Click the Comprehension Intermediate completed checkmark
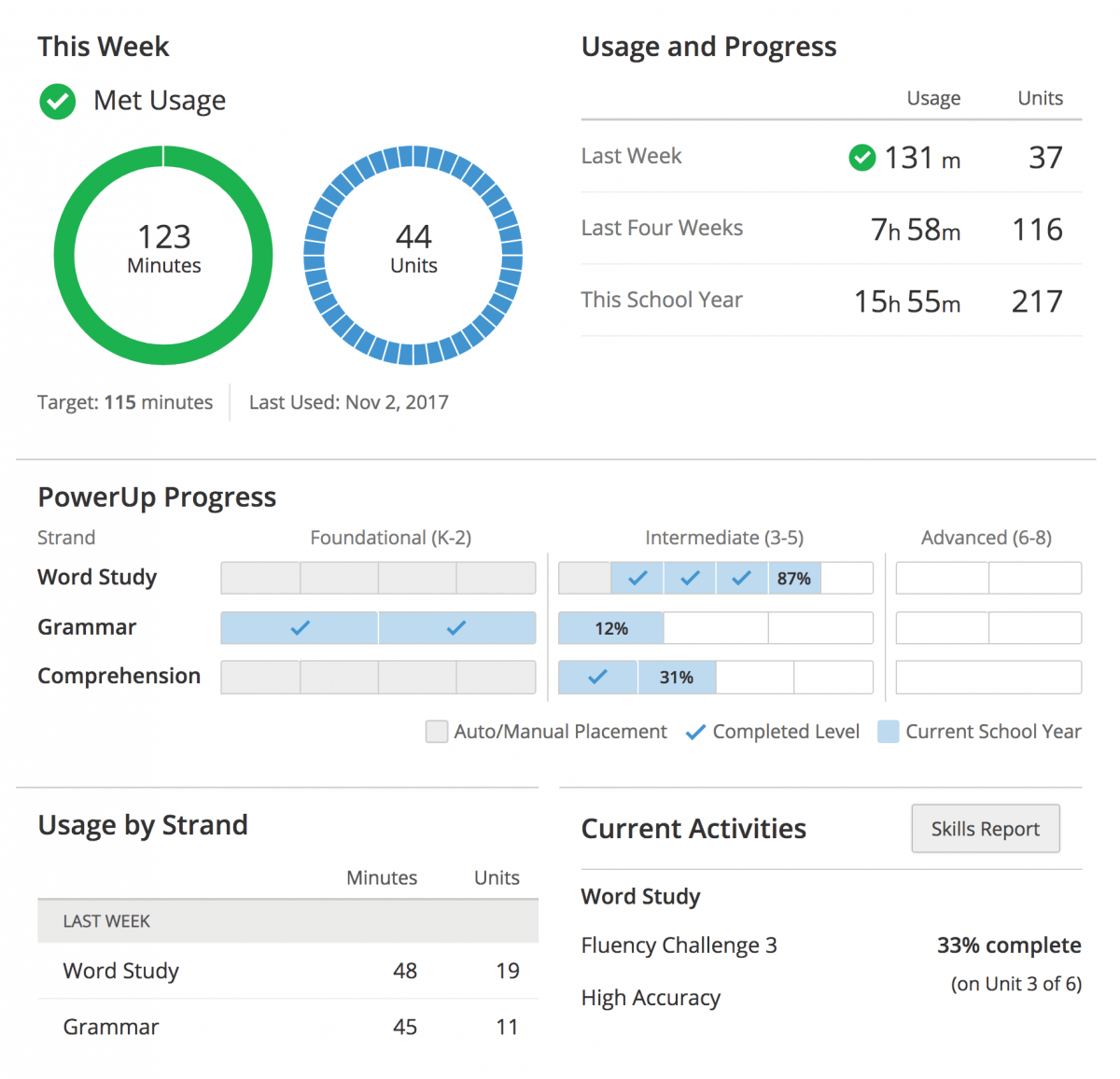Screen dimensions: 1120x1079 [x=597, y=677]
